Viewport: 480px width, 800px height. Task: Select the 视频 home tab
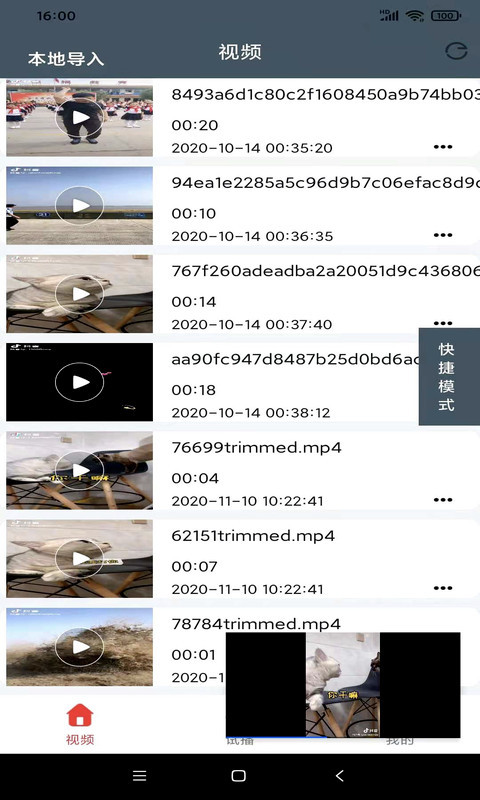(80, 724)
